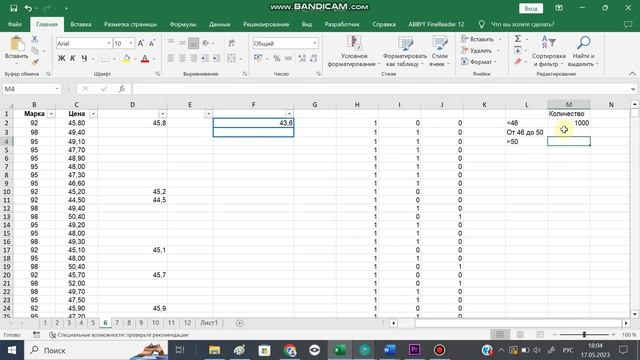
Task: Toggle italic formatting (К)
Action: (x=73, y=58)
